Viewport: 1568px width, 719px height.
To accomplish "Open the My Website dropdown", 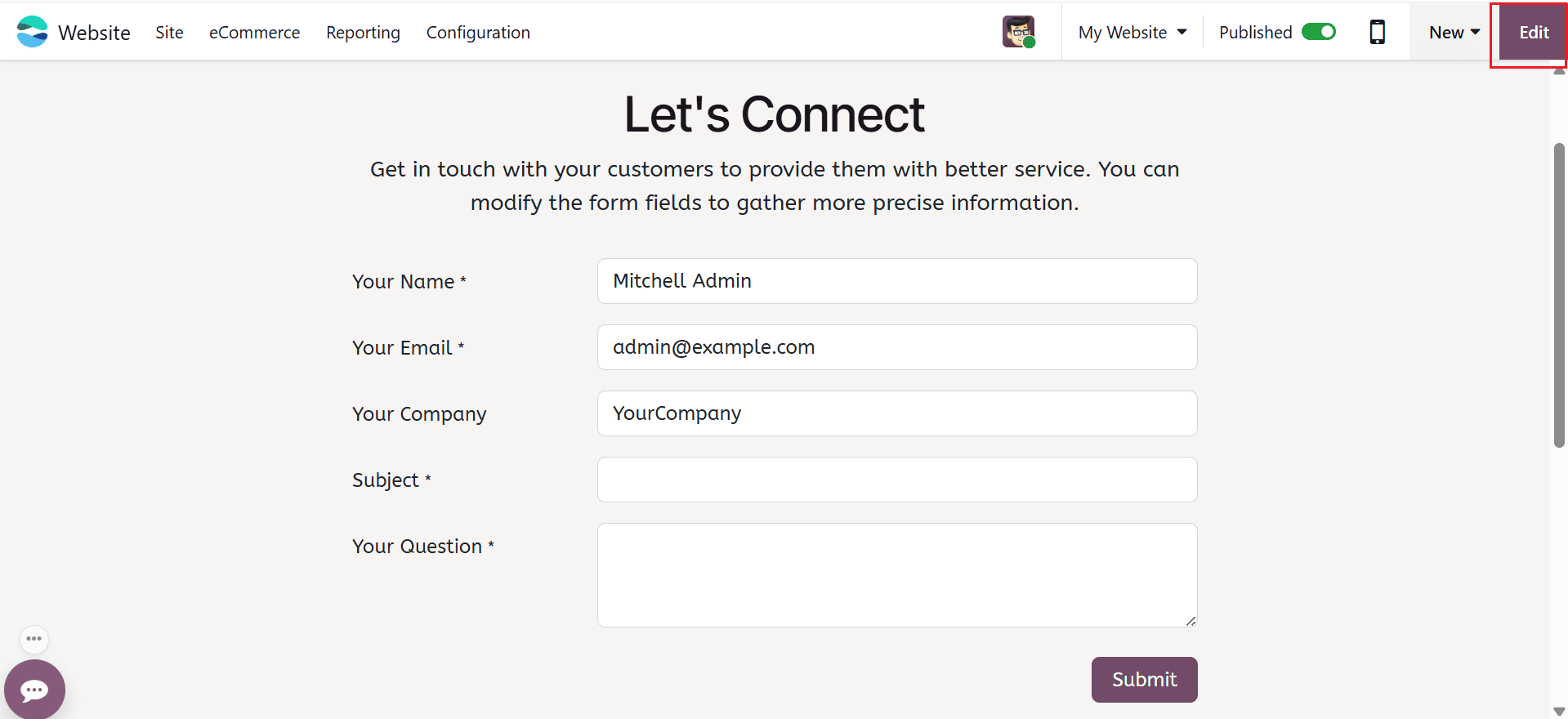I will point(1132,32).
